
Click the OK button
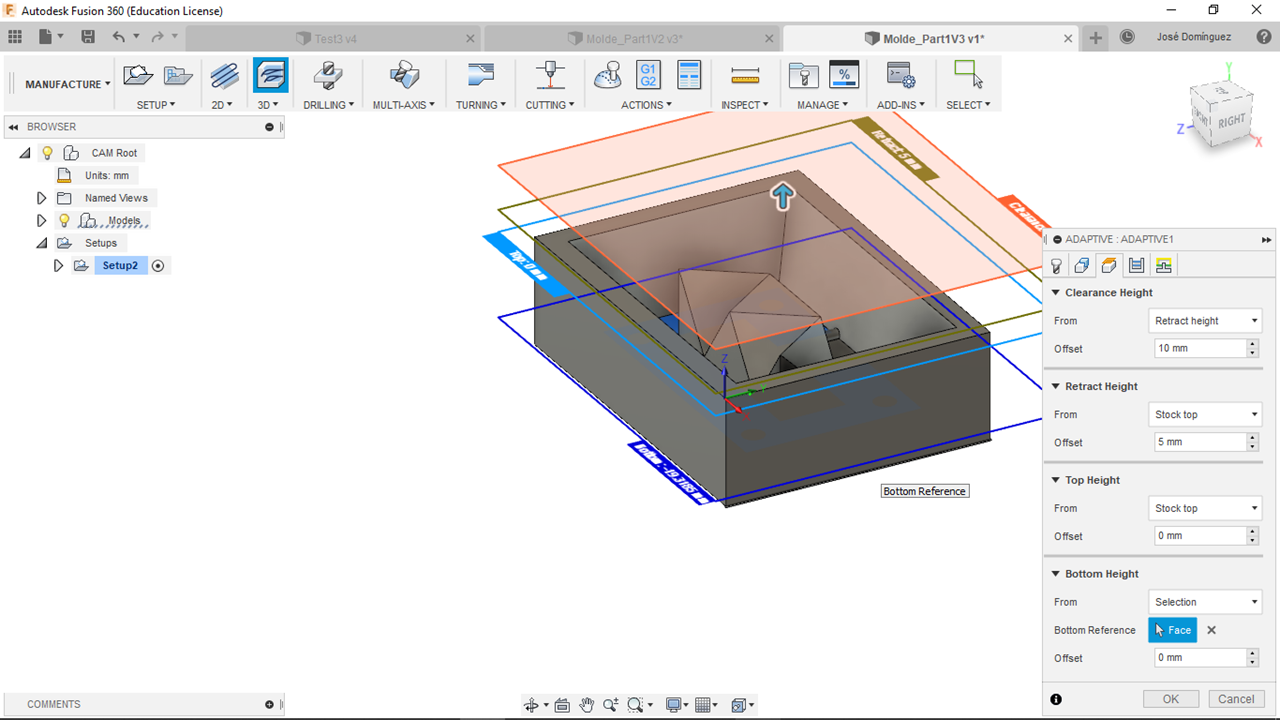1171,699
